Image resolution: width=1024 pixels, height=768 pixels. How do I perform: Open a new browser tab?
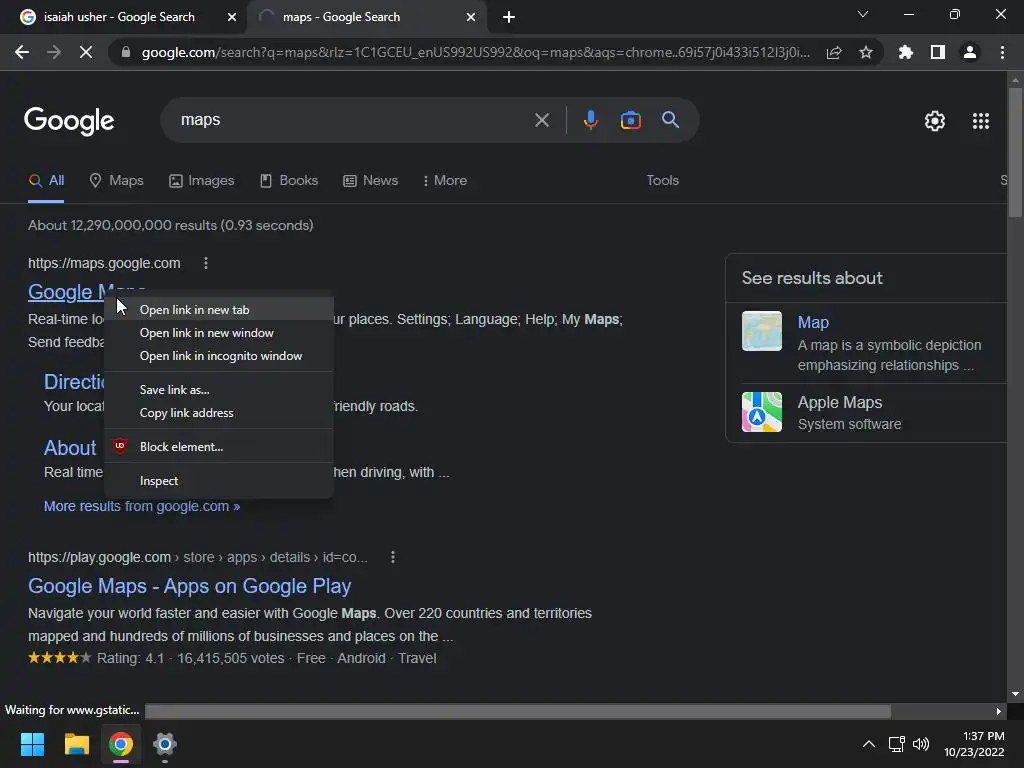[509, 17]
